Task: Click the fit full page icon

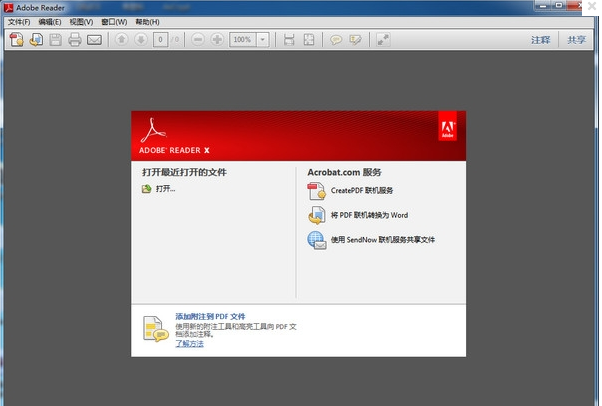Action: coord(309,40)
